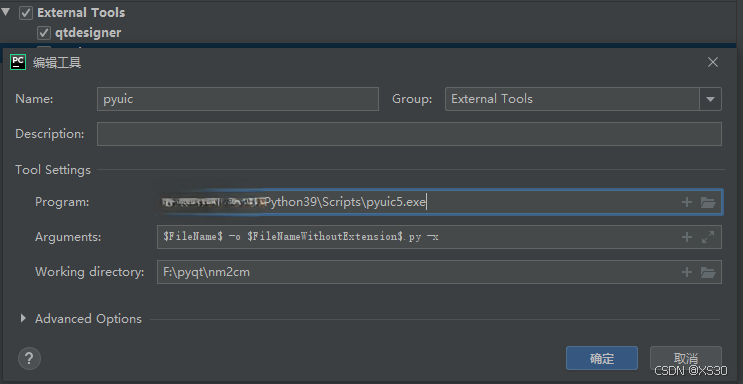Click the Group: label
The height and width of the screenshot is (384, 743).
(412, 99)
